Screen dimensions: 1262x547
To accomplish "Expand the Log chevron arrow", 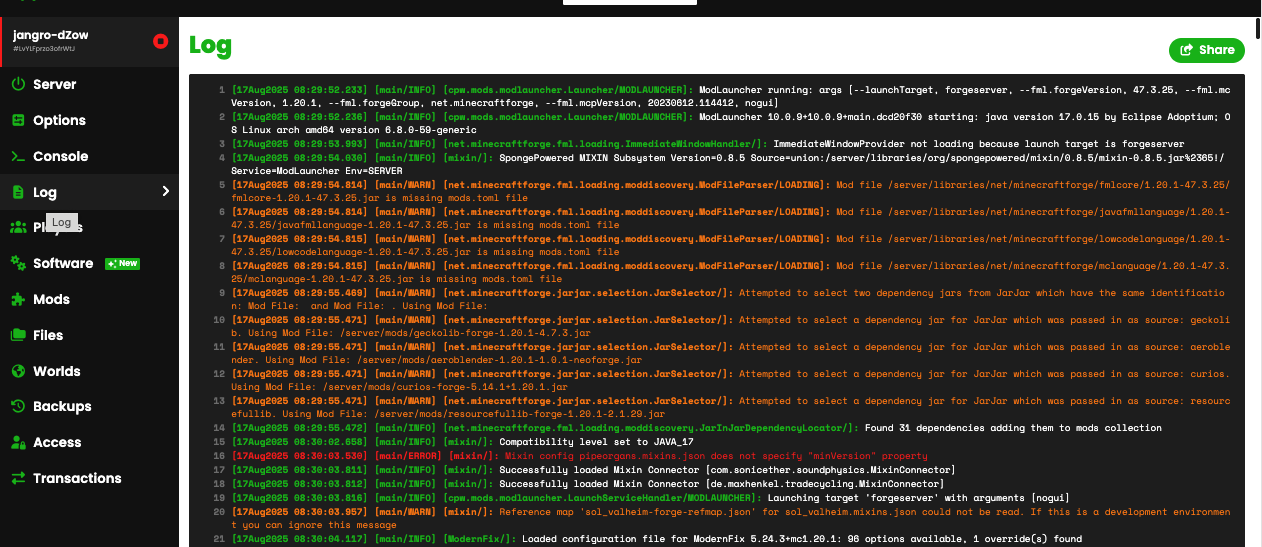I will click(166, 191).
